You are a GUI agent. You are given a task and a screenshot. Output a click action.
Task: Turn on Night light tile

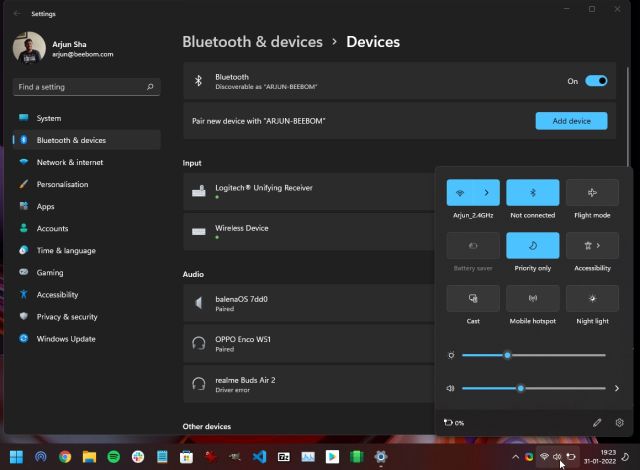click(x=592, y=299)
